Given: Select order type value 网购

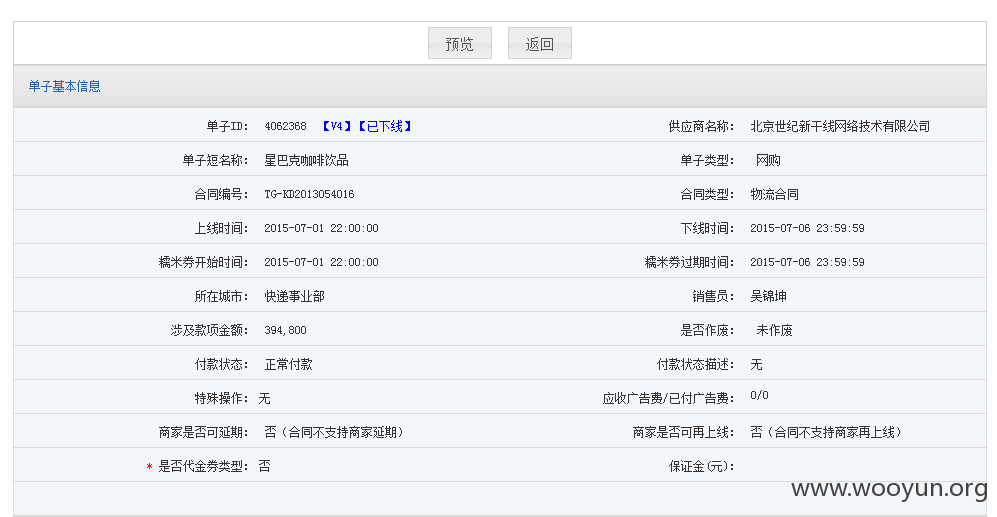Looking at the screenshot, I should pyautogui.click(x=768, y=160).
